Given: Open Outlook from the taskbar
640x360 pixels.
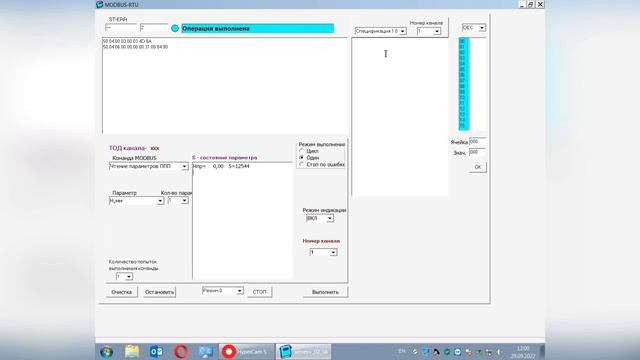Looking at the screenshot, I should (156, 351).
